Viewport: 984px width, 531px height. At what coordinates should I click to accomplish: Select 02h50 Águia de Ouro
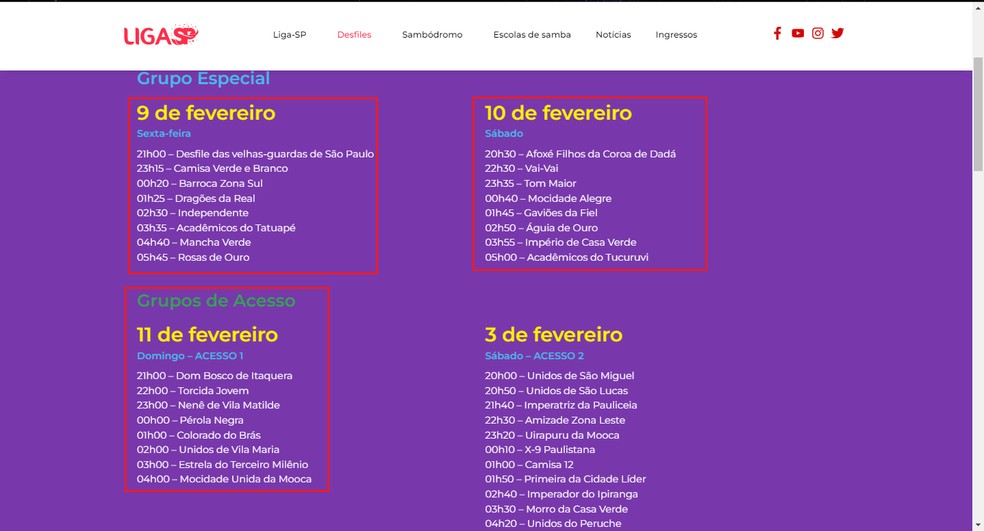click(541, 228)
